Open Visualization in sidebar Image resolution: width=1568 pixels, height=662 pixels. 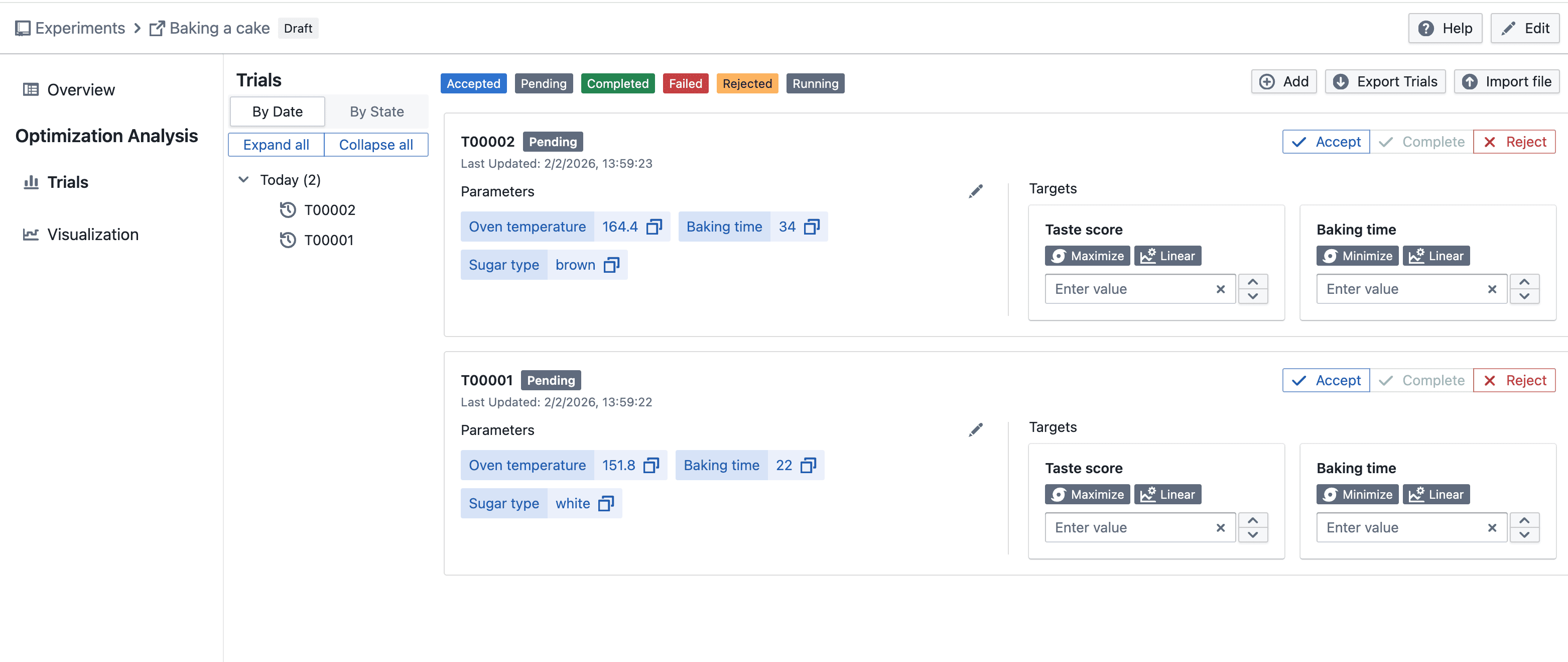[92, 235]
